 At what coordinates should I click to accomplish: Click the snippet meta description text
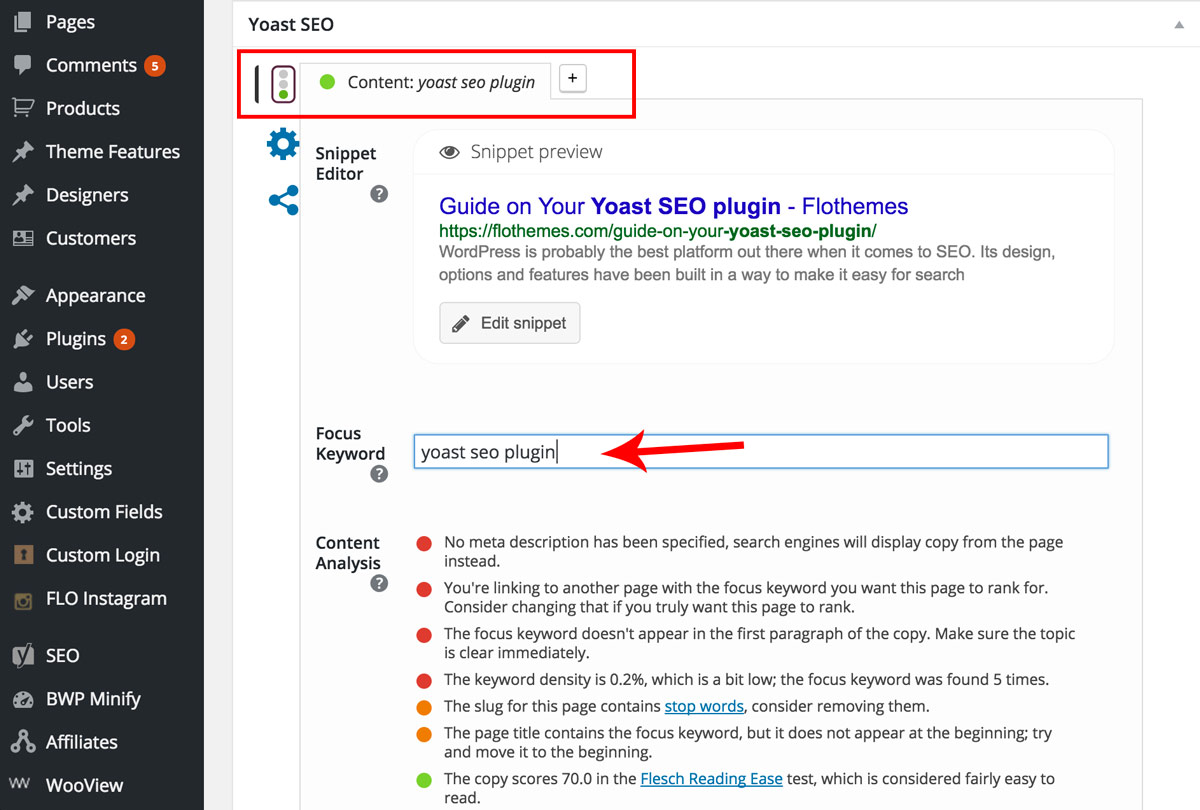tap(747, 263)
